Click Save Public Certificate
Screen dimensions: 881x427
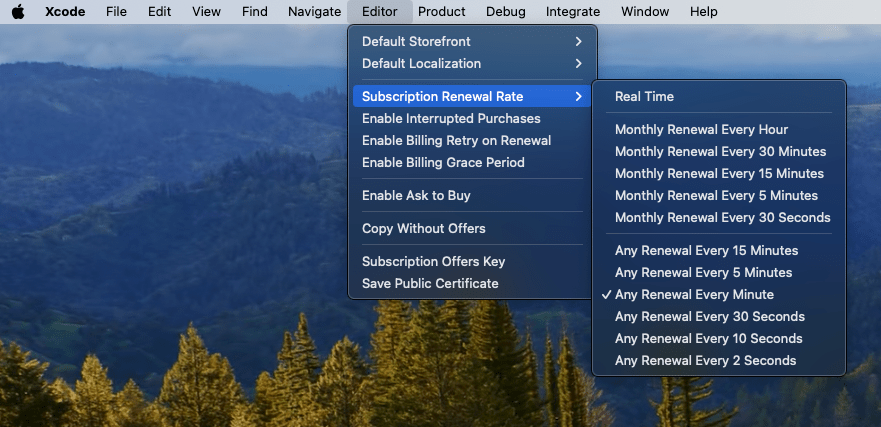[x=430, y=284]
